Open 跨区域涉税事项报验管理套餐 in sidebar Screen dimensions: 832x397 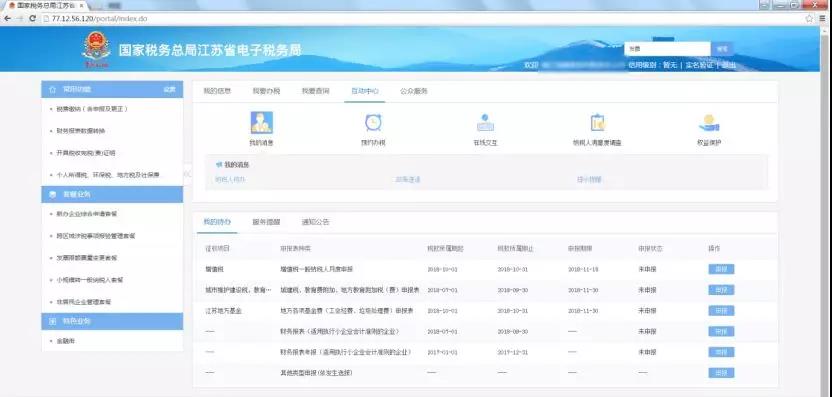[x=96, y=236]
